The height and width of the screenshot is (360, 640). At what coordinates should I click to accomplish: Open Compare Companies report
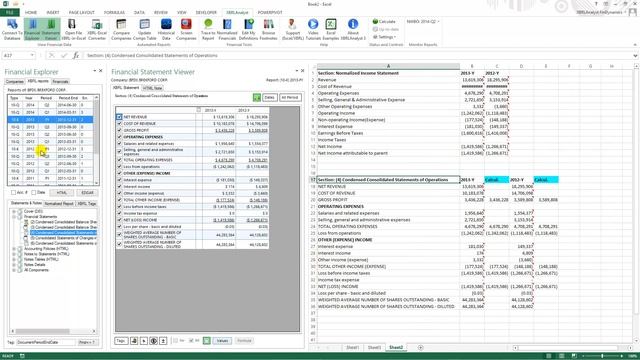[121, 29]
